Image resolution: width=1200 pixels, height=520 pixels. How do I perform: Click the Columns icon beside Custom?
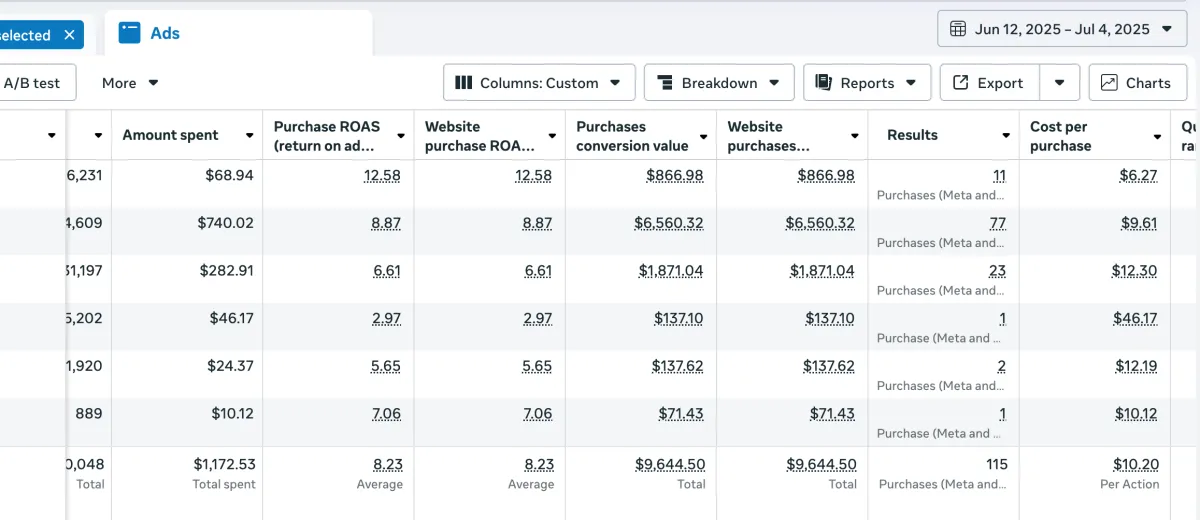(464, 83)
